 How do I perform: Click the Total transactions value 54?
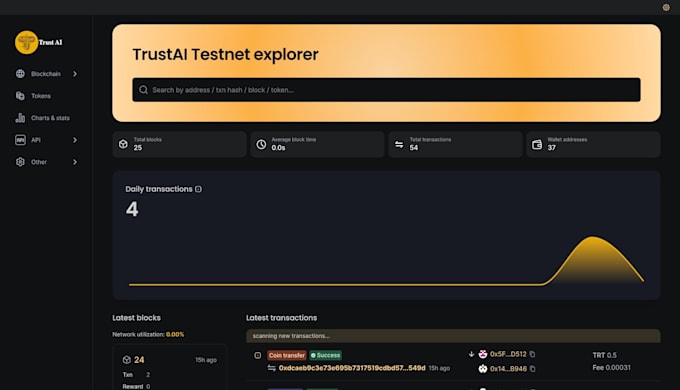click(x=414, y=148)
